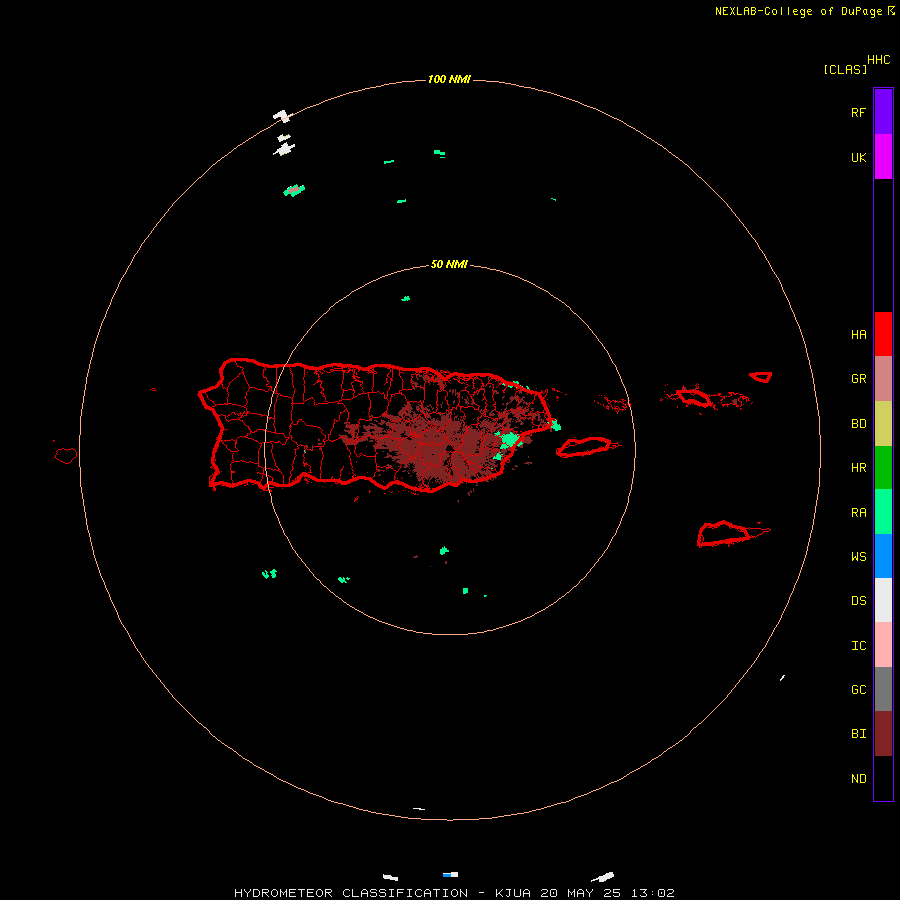Click the RF purple legend color
This screenshot has width=900, height=900.
(883, 111)
